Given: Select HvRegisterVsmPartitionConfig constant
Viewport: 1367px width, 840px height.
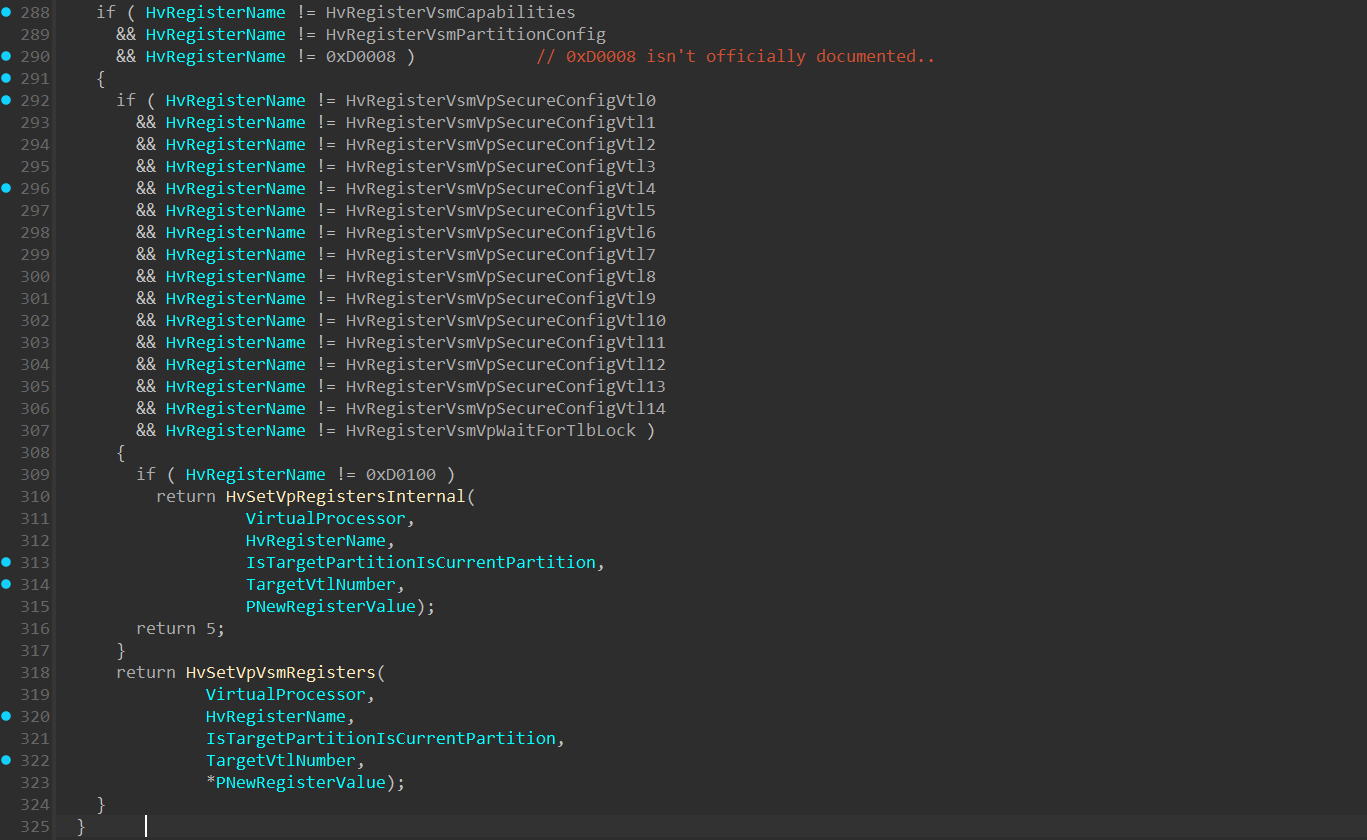Looking at the screenshot, I should 465,34.
